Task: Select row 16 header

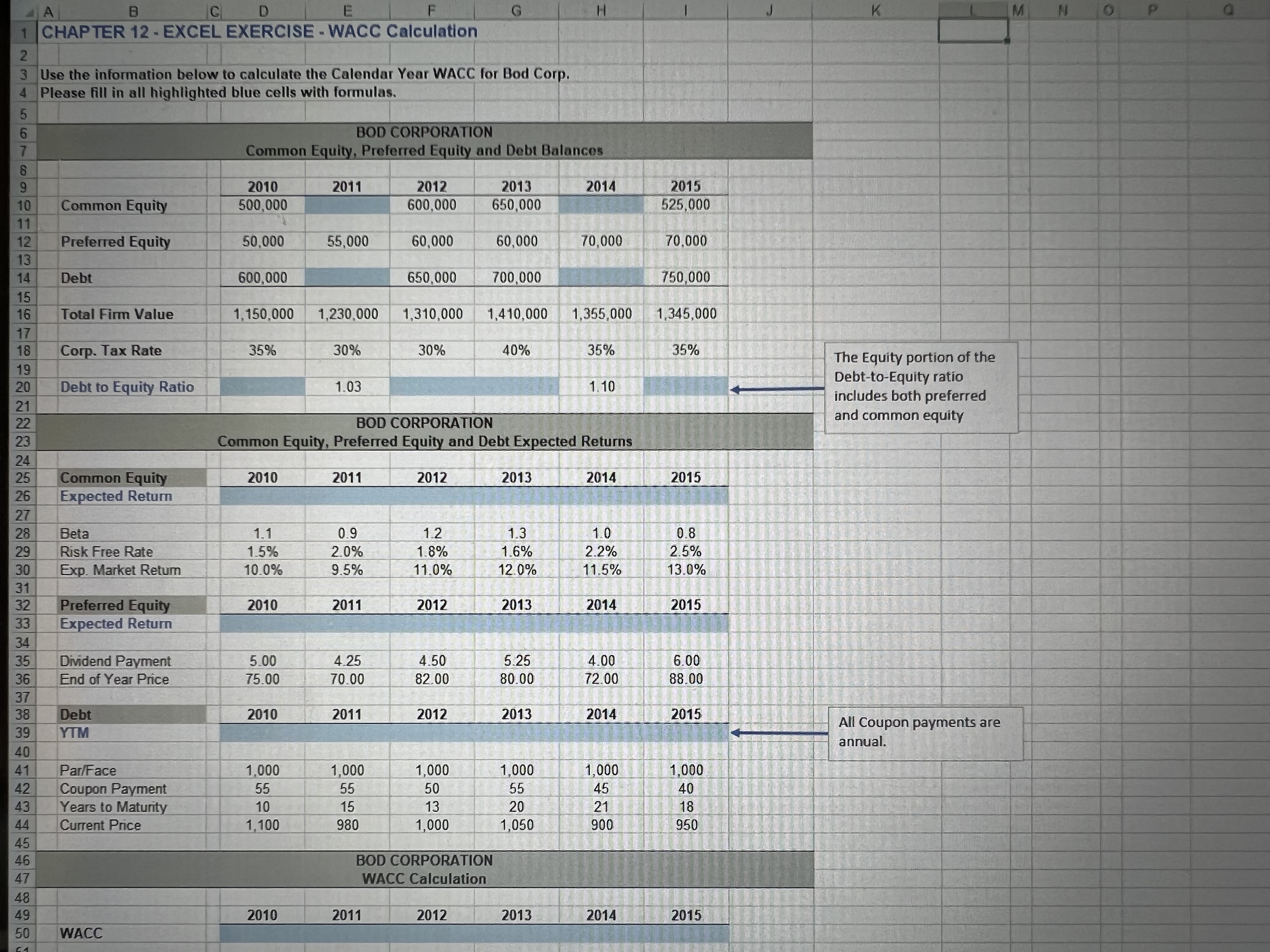Action: click(23, 314)
